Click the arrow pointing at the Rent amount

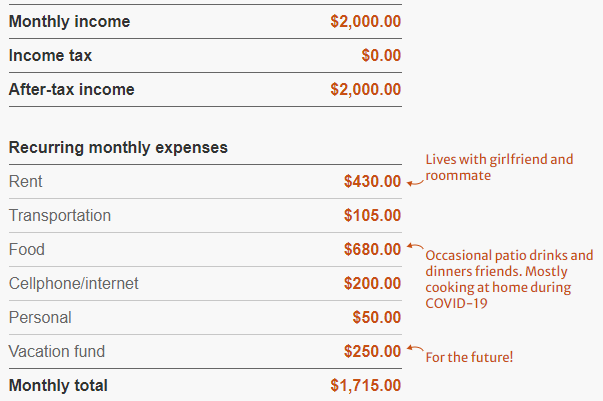click(415, 183)
